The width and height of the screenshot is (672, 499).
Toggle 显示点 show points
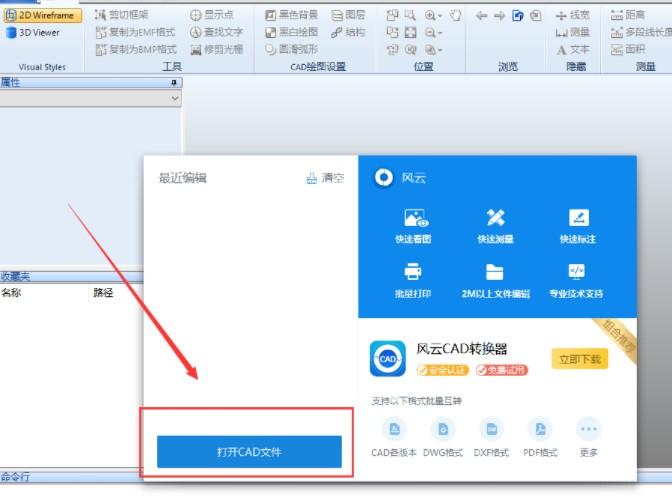(x=212, y=15)
